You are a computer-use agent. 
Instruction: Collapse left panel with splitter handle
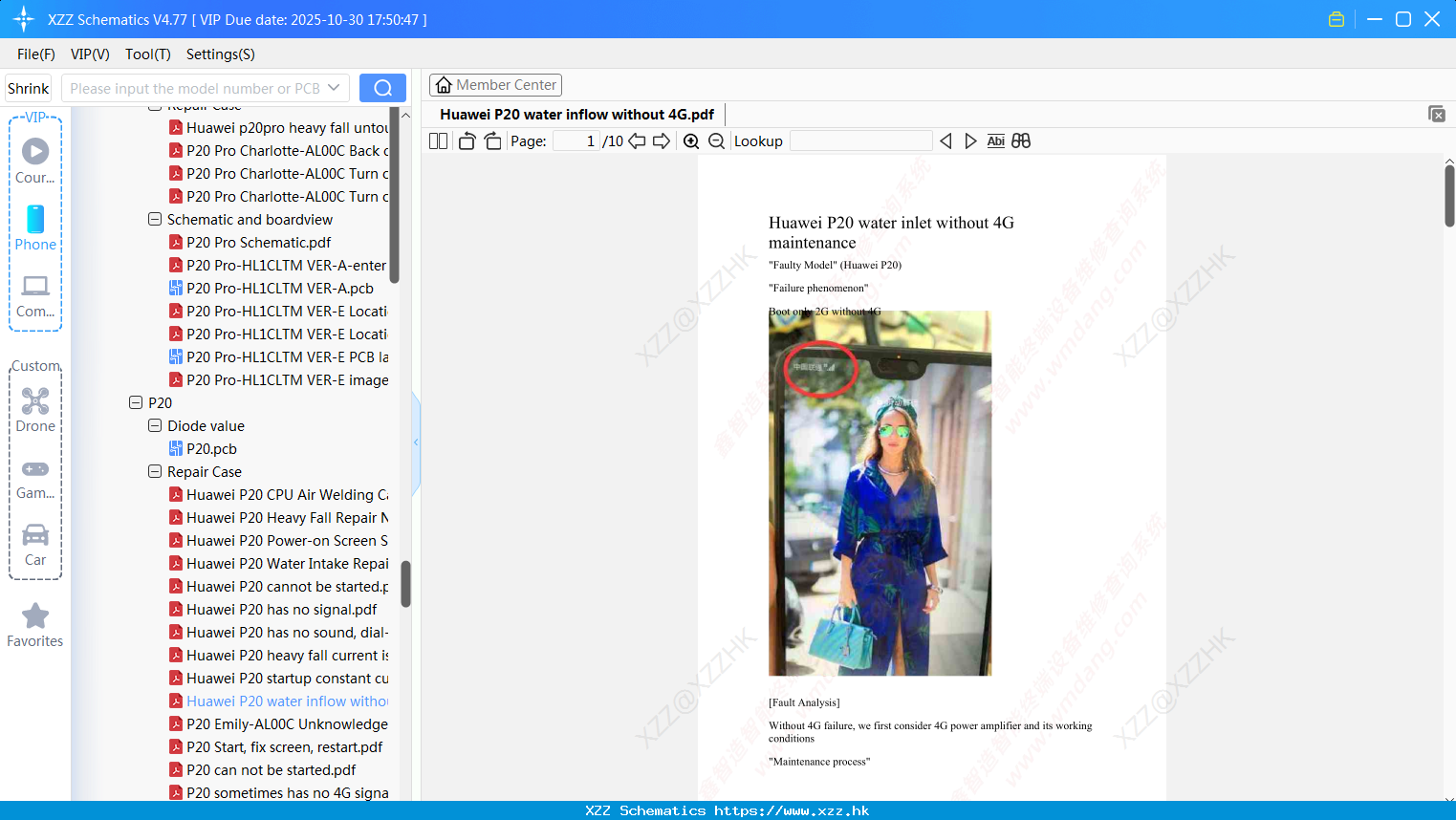[x=416, y=442]
